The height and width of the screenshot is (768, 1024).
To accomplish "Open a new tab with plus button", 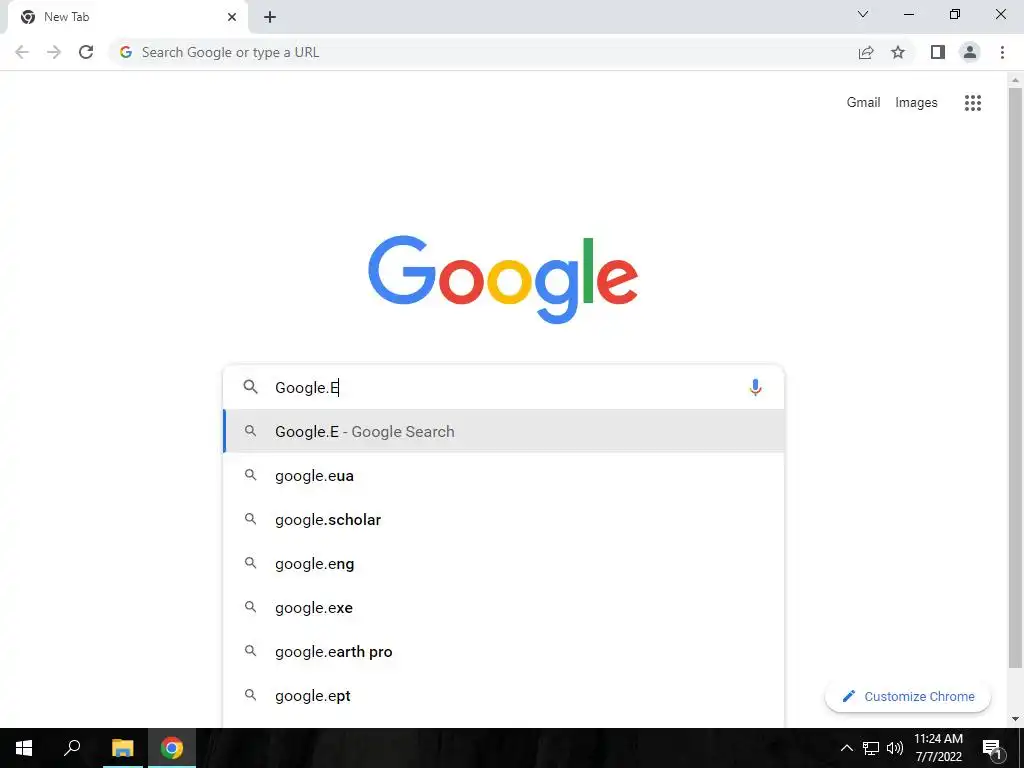I will (270, 17).
